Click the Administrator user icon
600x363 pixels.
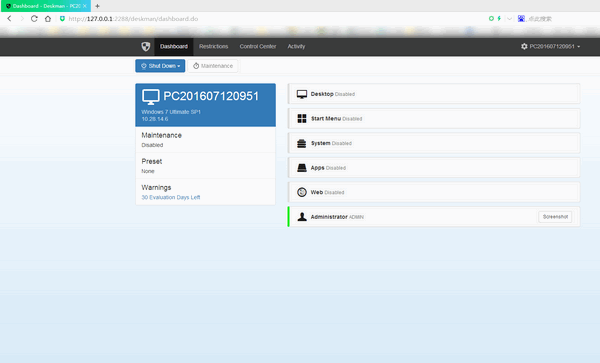coord(302,217)
